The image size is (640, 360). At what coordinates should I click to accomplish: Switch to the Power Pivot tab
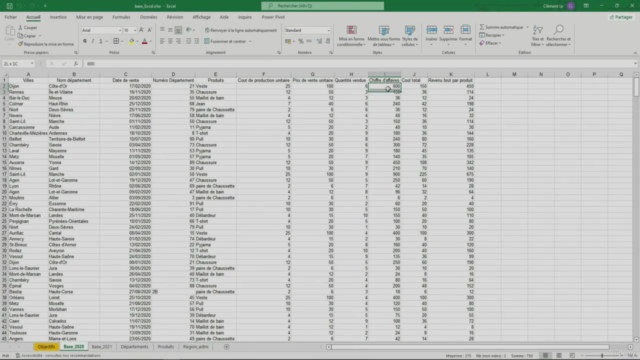273,17
